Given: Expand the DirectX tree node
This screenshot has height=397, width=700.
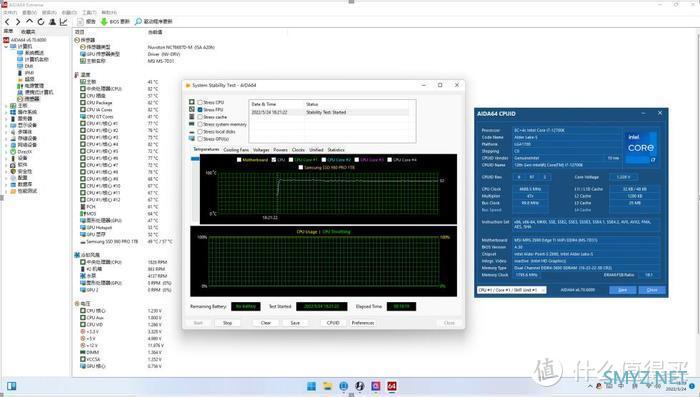Looking at the screenshot, I should pos(6,152).
